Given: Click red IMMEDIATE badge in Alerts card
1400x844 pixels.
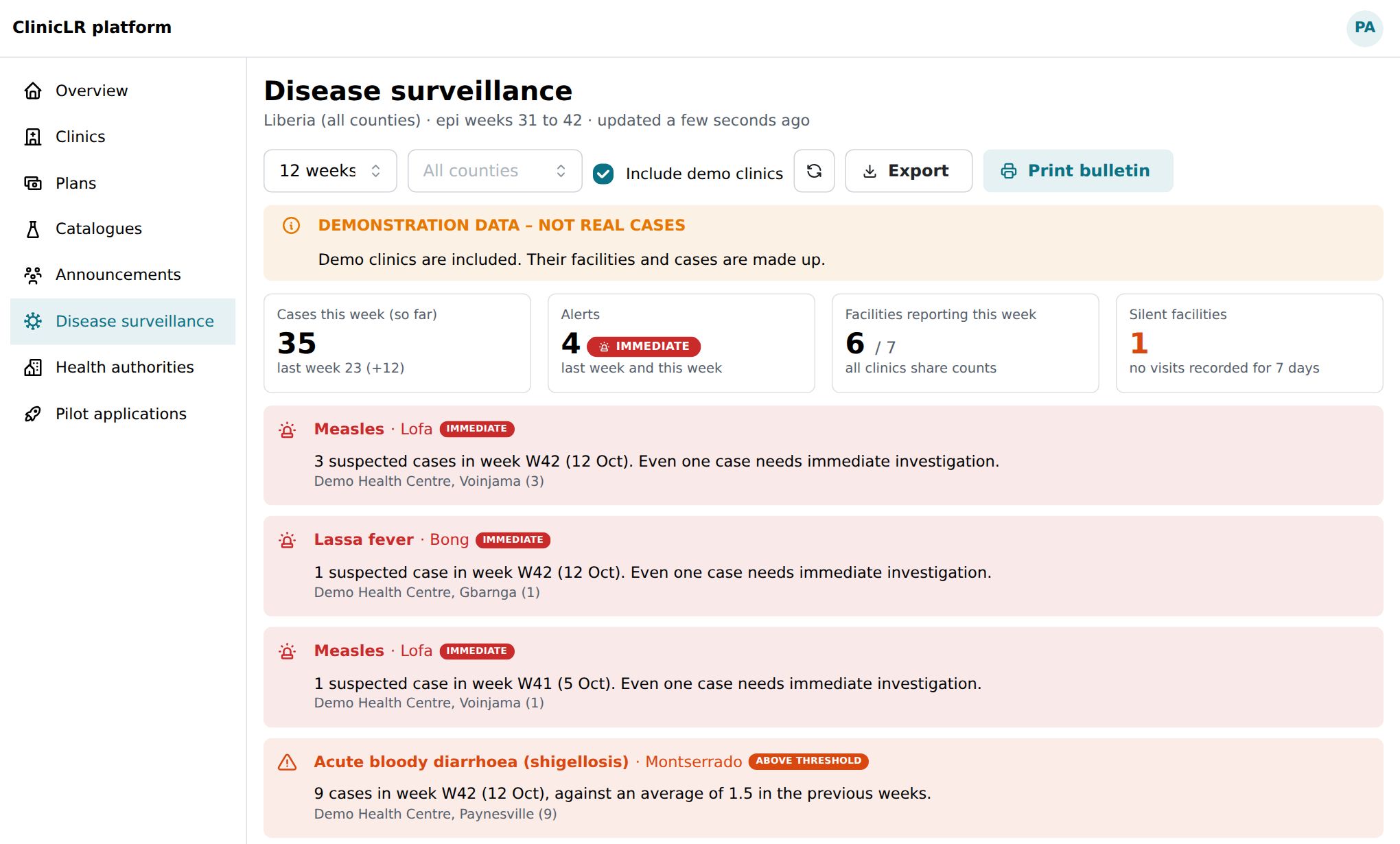Looking at the screenshot, I should tap(644, 347).
